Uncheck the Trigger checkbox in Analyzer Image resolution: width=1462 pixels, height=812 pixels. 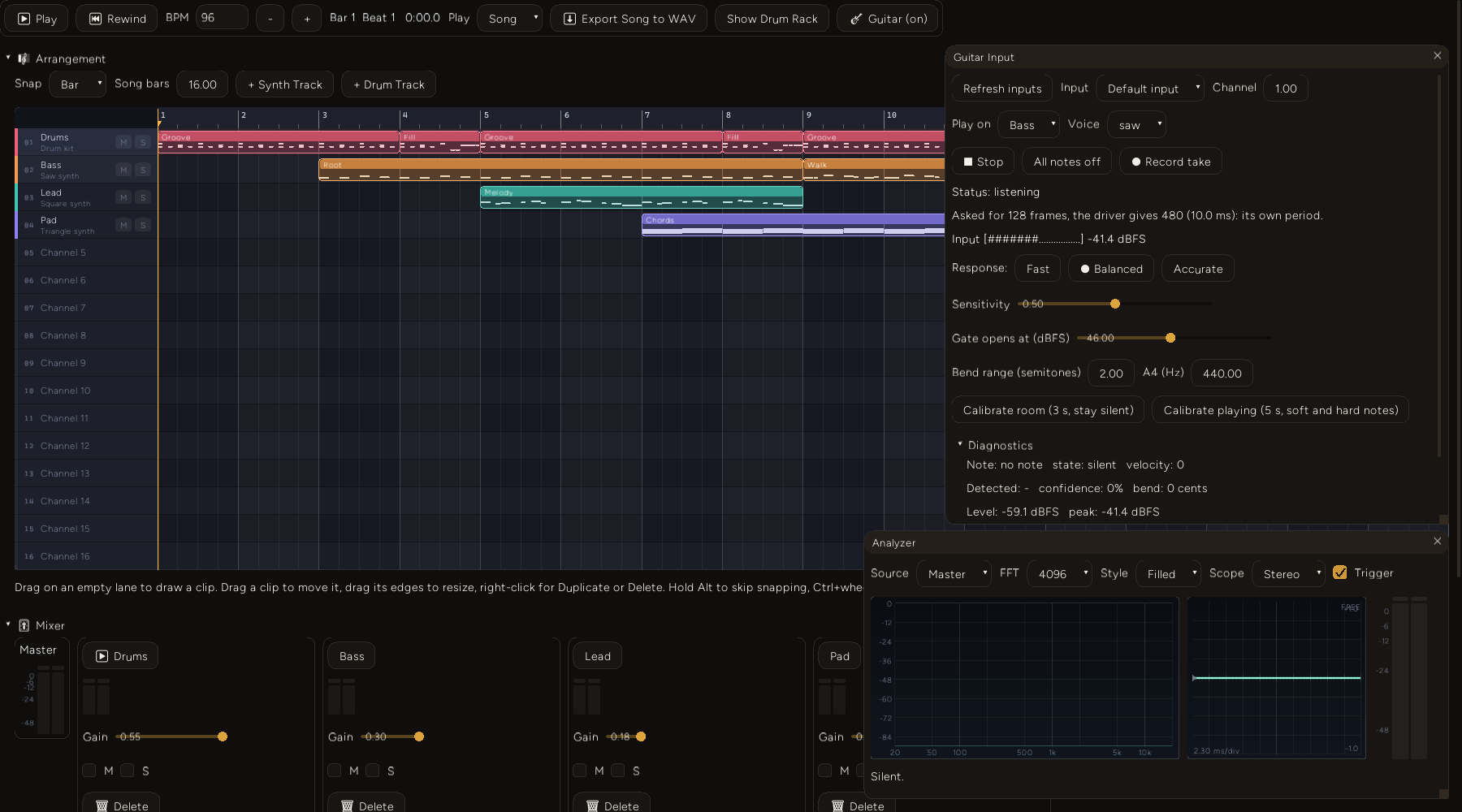pos(1340,572)
